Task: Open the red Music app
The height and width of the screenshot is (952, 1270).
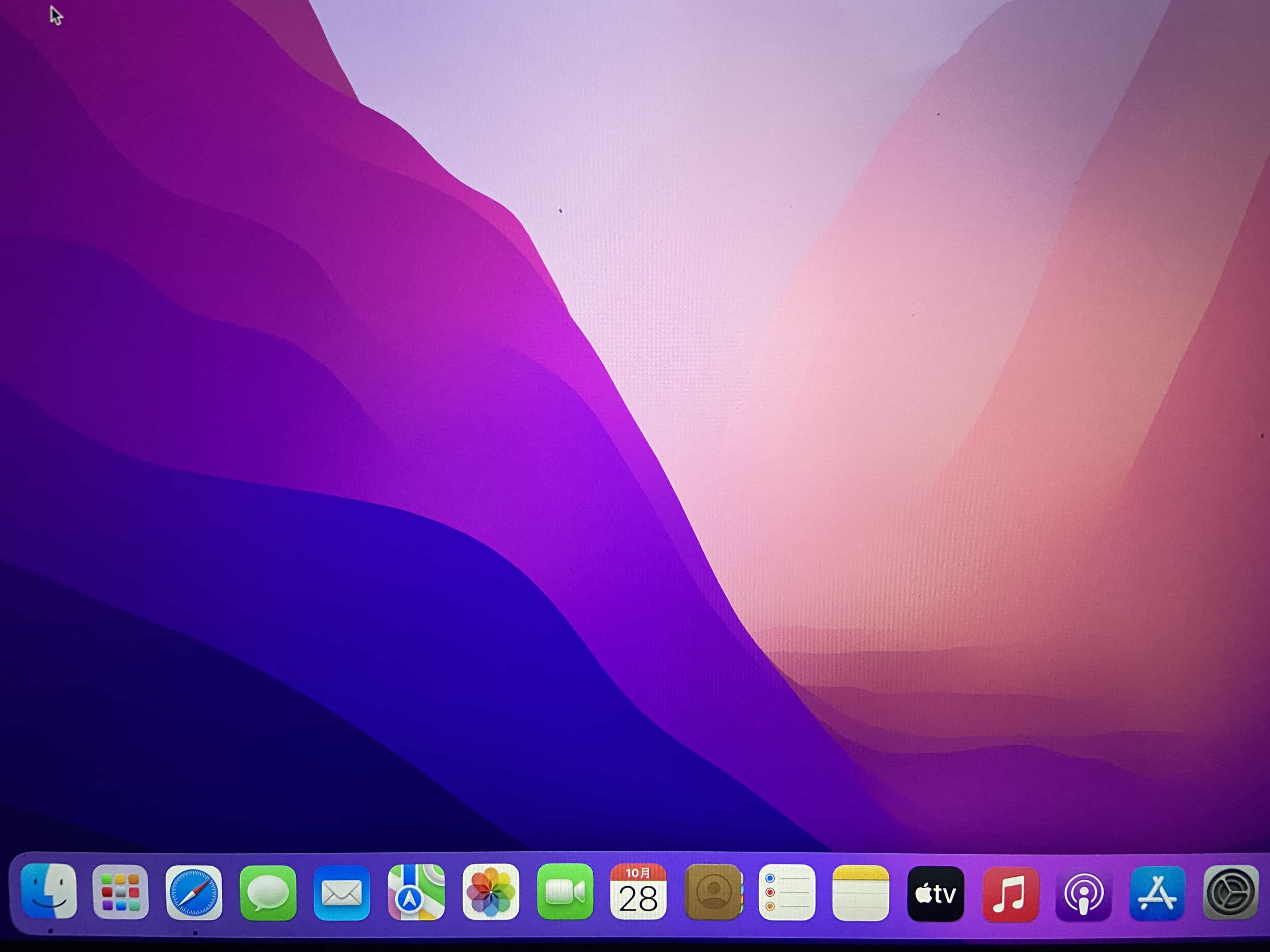Action: 1010,894
